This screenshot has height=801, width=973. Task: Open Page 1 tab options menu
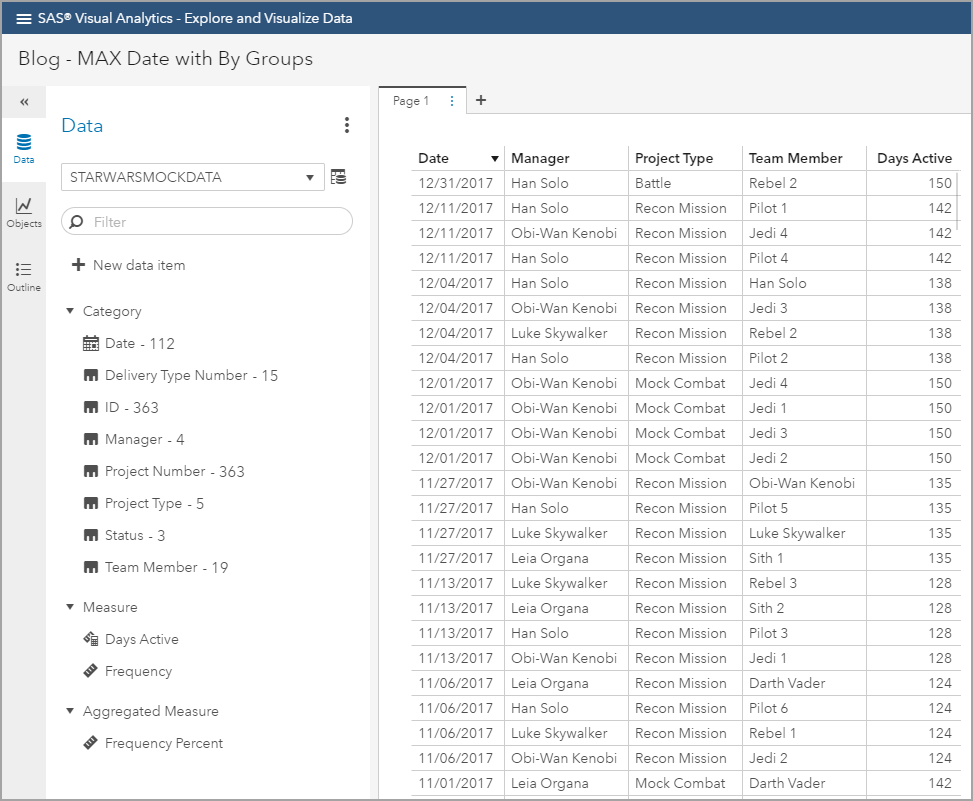pos(452,101)
